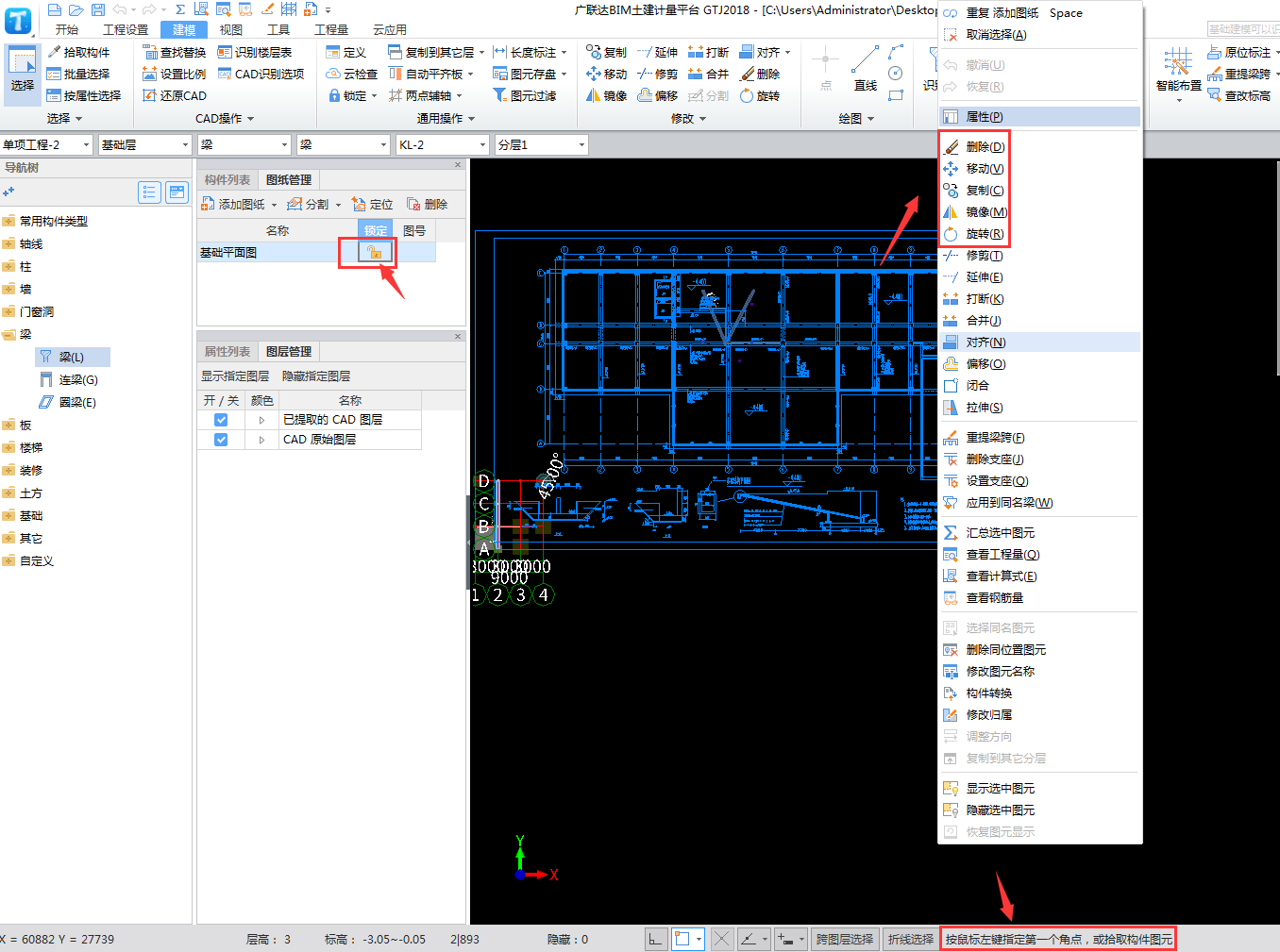Expand the 已提取的 CAD 图层 row arrow

(x=261, y=420)
